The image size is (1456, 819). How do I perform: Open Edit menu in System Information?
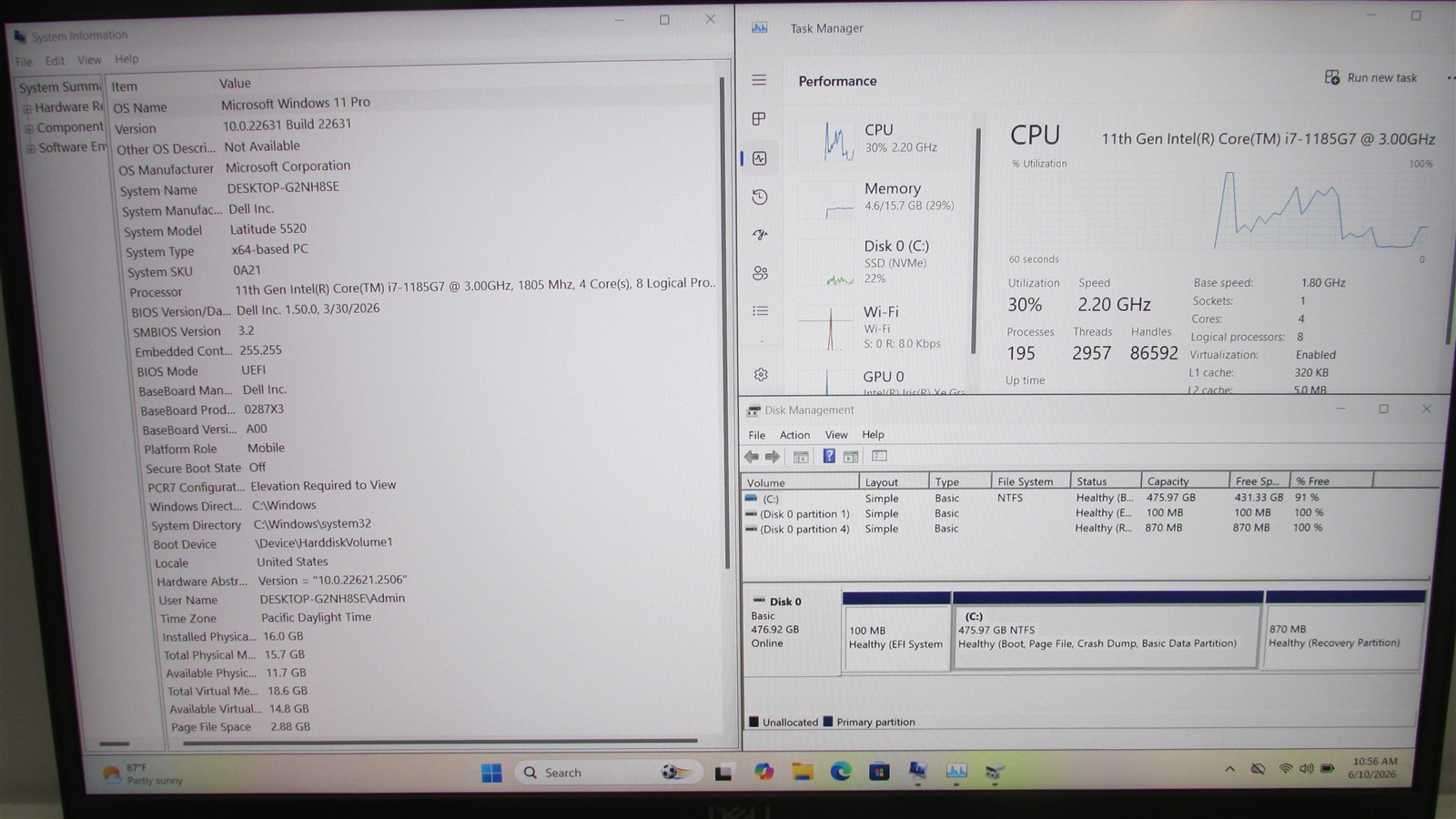click(x=55, y=61)
